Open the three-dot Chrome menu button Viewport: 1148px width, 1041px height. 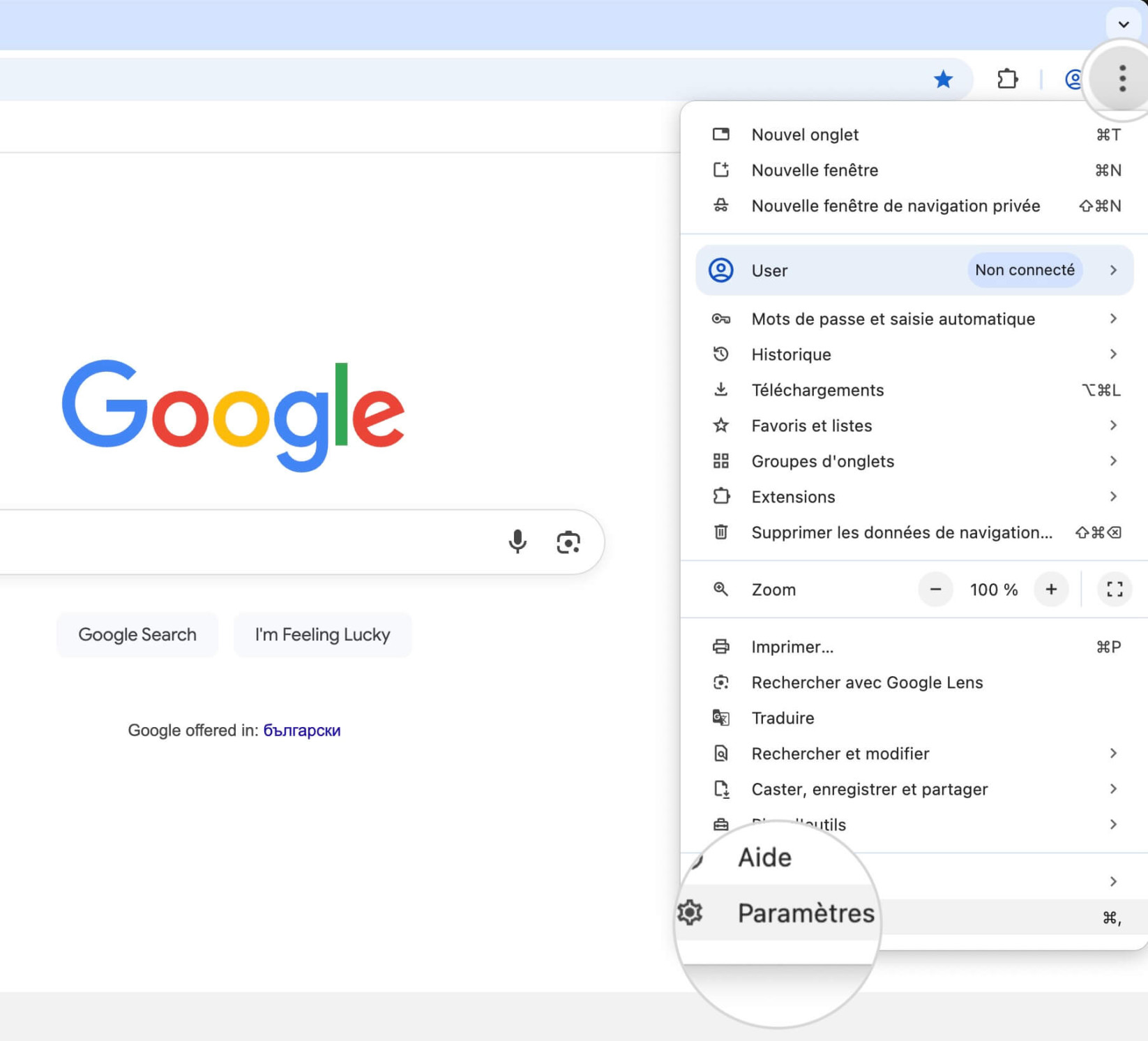point(1122,78)
